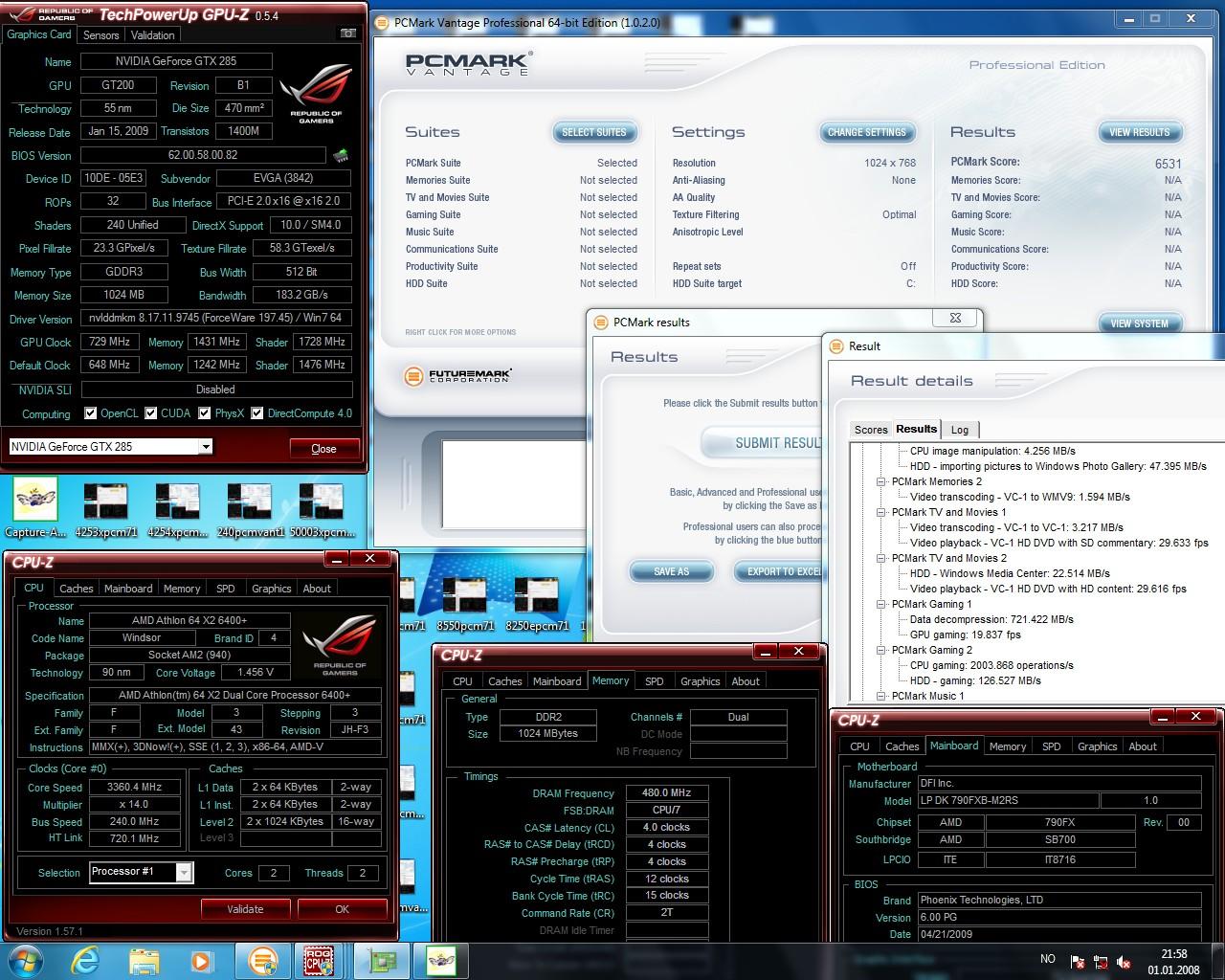1225x980 pixels.
Task: Open the Caches tab in CPU-Z processor window
Action: [x=77, y=589]
